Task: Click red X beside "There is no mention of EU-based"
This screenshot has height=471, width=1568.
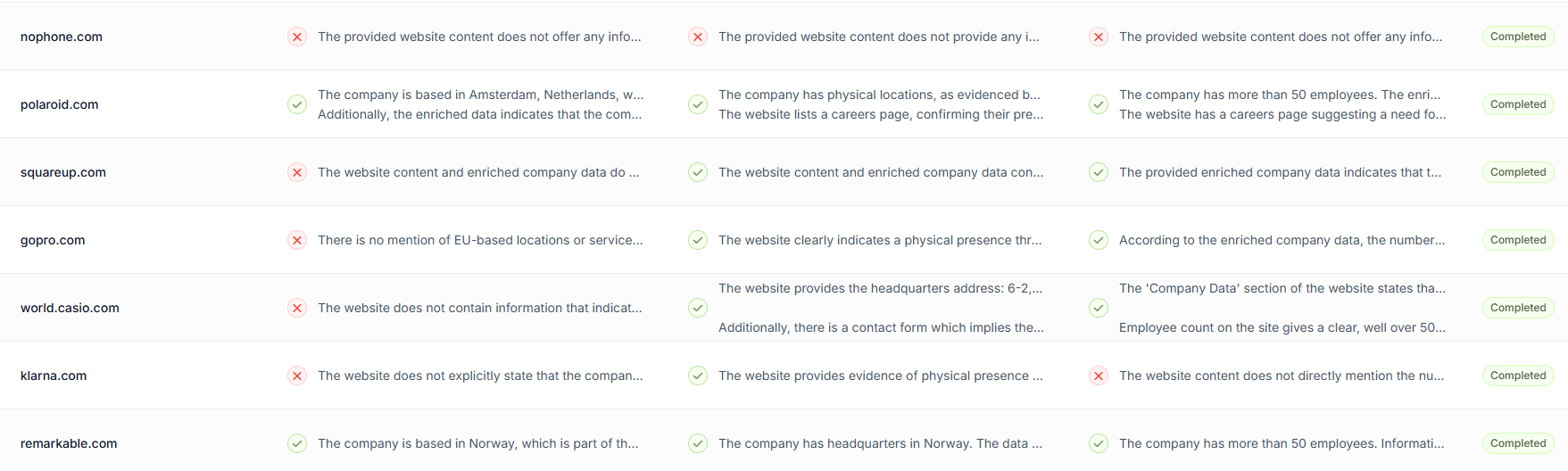Action: click(x=297, y=240)
